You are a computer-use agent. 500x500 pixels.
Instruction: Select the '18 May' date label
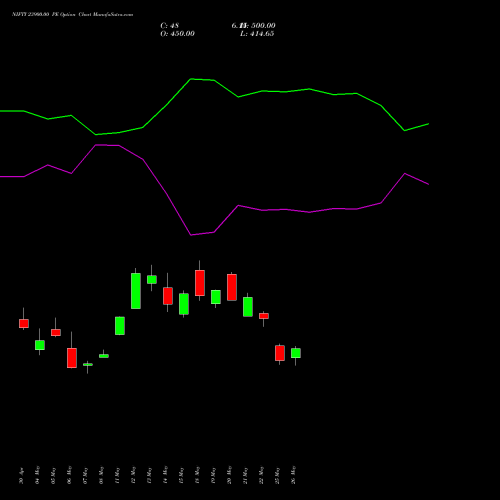[x=198, y=475]
